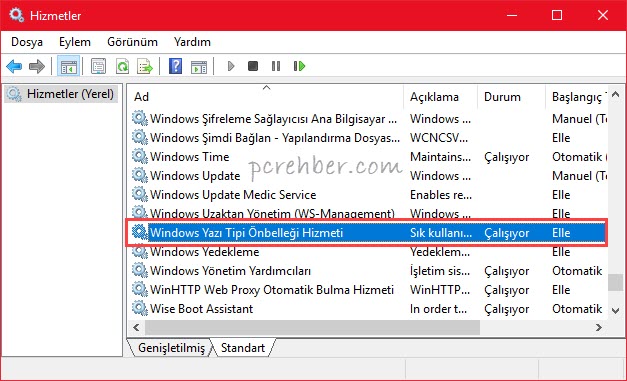Click gear icon of Windows Time service
This screenshot has width=627, height=381.
[x=140, y=156]
